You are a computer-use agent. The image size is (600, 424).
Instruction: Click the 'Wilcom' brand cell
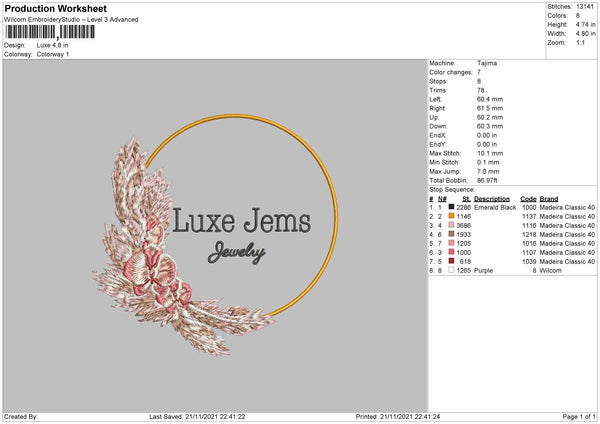tap(551, 271)
